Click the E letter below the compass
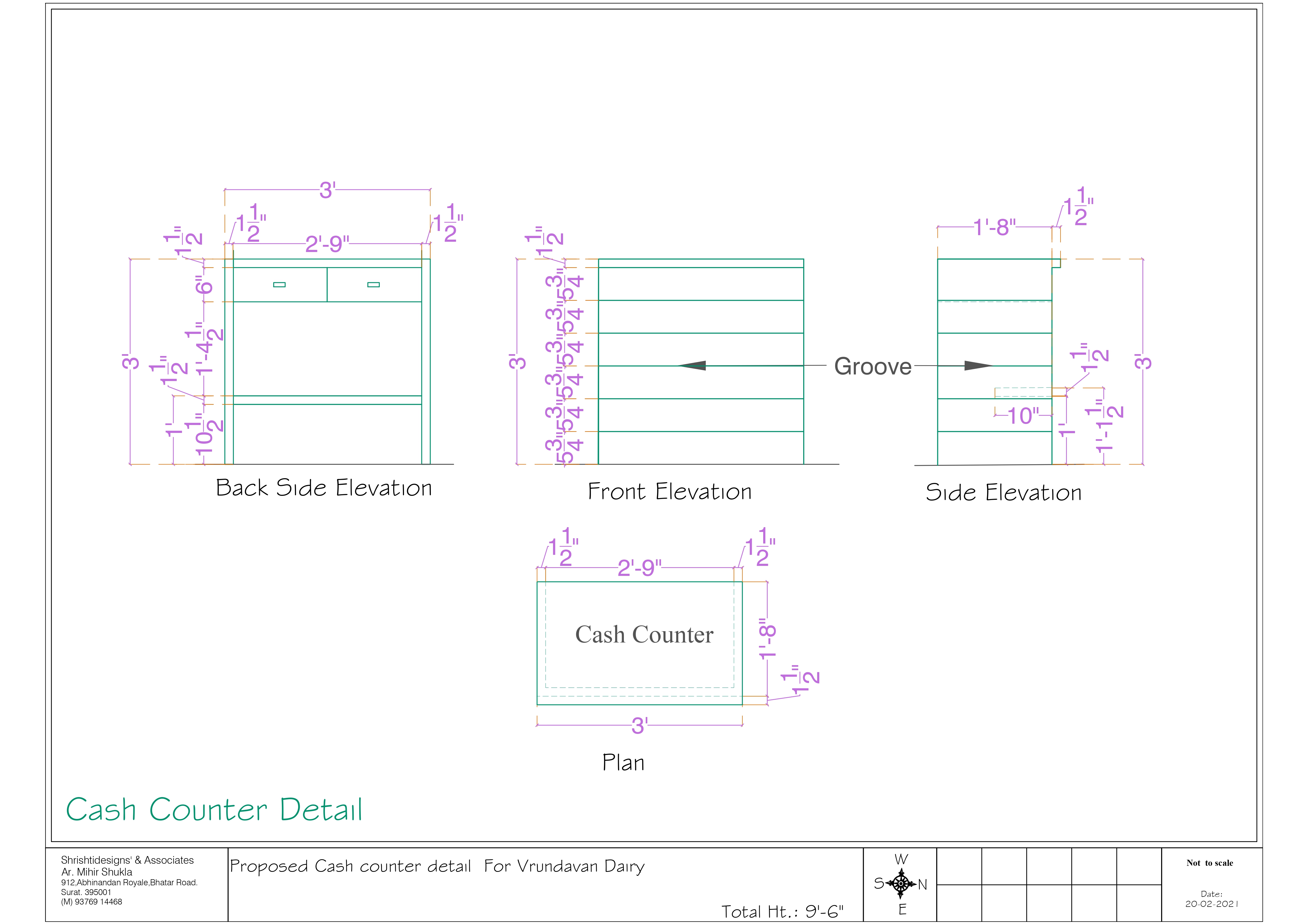1307x924 pixels. (902, 909)
